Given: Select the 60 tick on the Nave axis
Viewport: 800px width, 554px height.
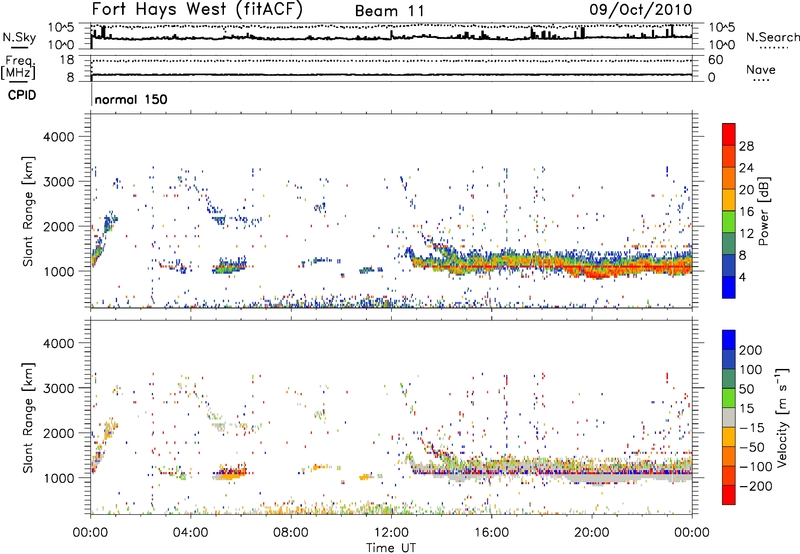Looking at the screenshot, I should pos(716,60).
